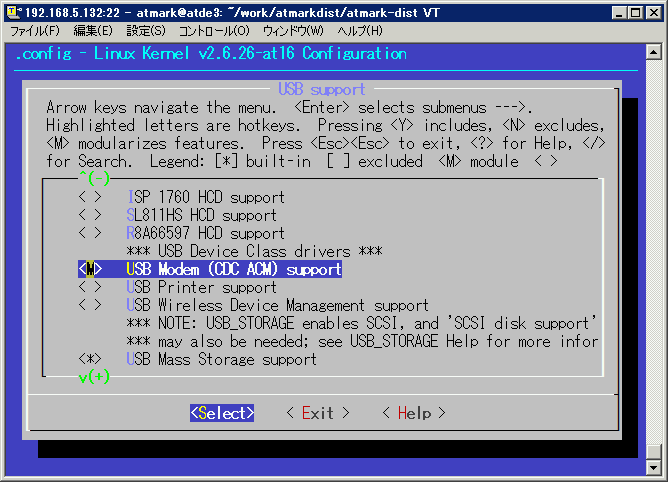Click the < Help > button
This screenshot has height=482, width=668.
coord(414,413)
